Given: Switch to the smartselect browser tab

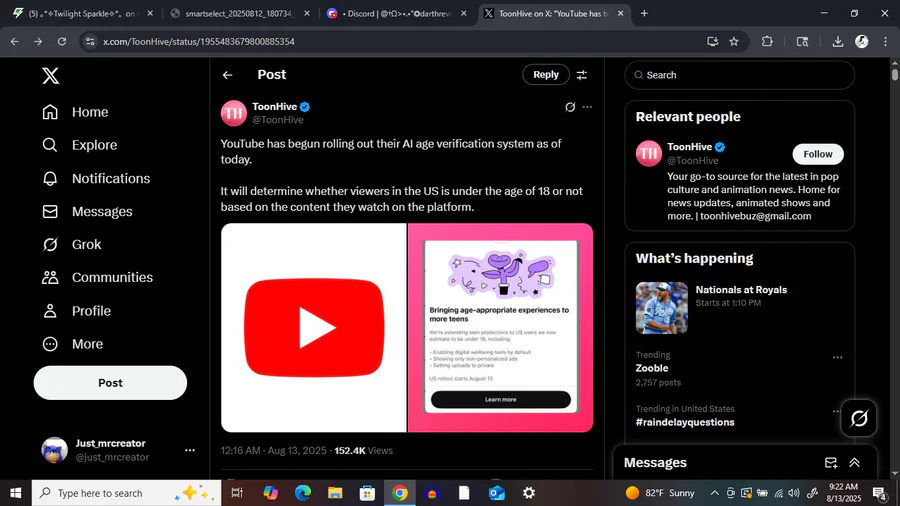Looking at the screenshot, I should point(239,13).
